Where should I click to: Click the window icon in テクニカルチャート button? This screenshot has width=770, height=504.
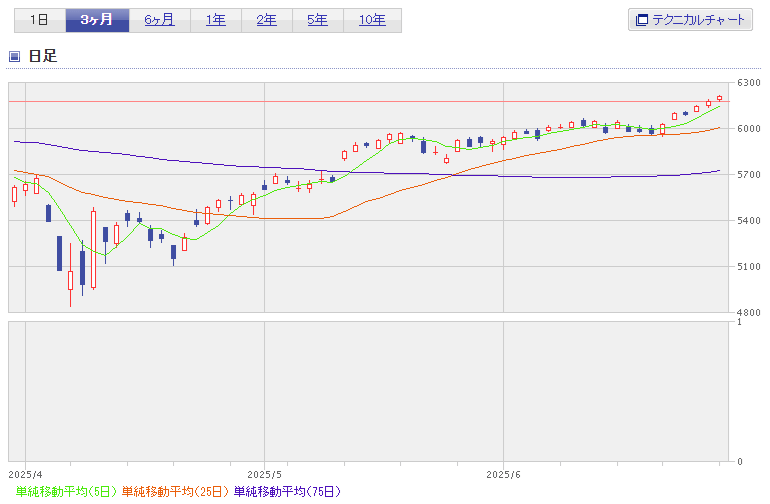pos(642,20)
